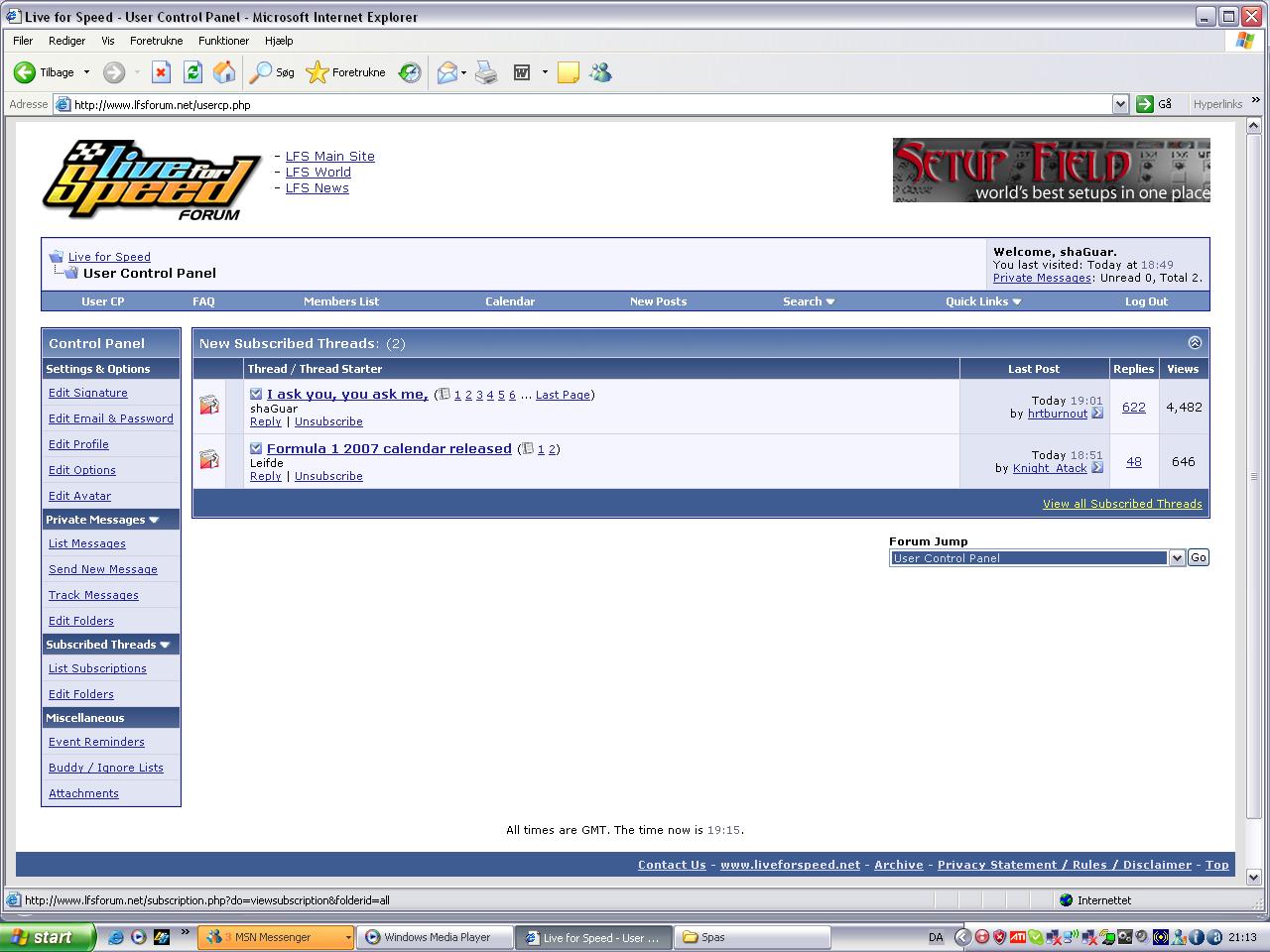Open the Foretrukne menu in menu bar
Image resolution: width=1270 pixels, height=952 pixels.
(156, 41)
